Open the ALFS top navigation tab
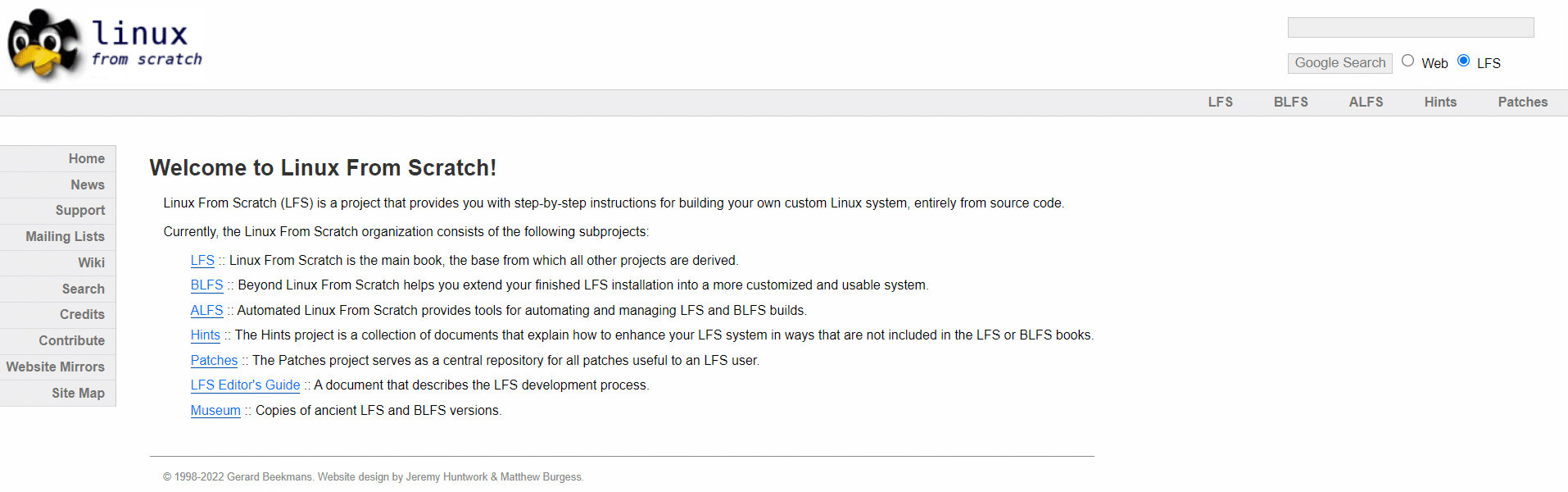Screen dimensions: 1568x492 1366,102
